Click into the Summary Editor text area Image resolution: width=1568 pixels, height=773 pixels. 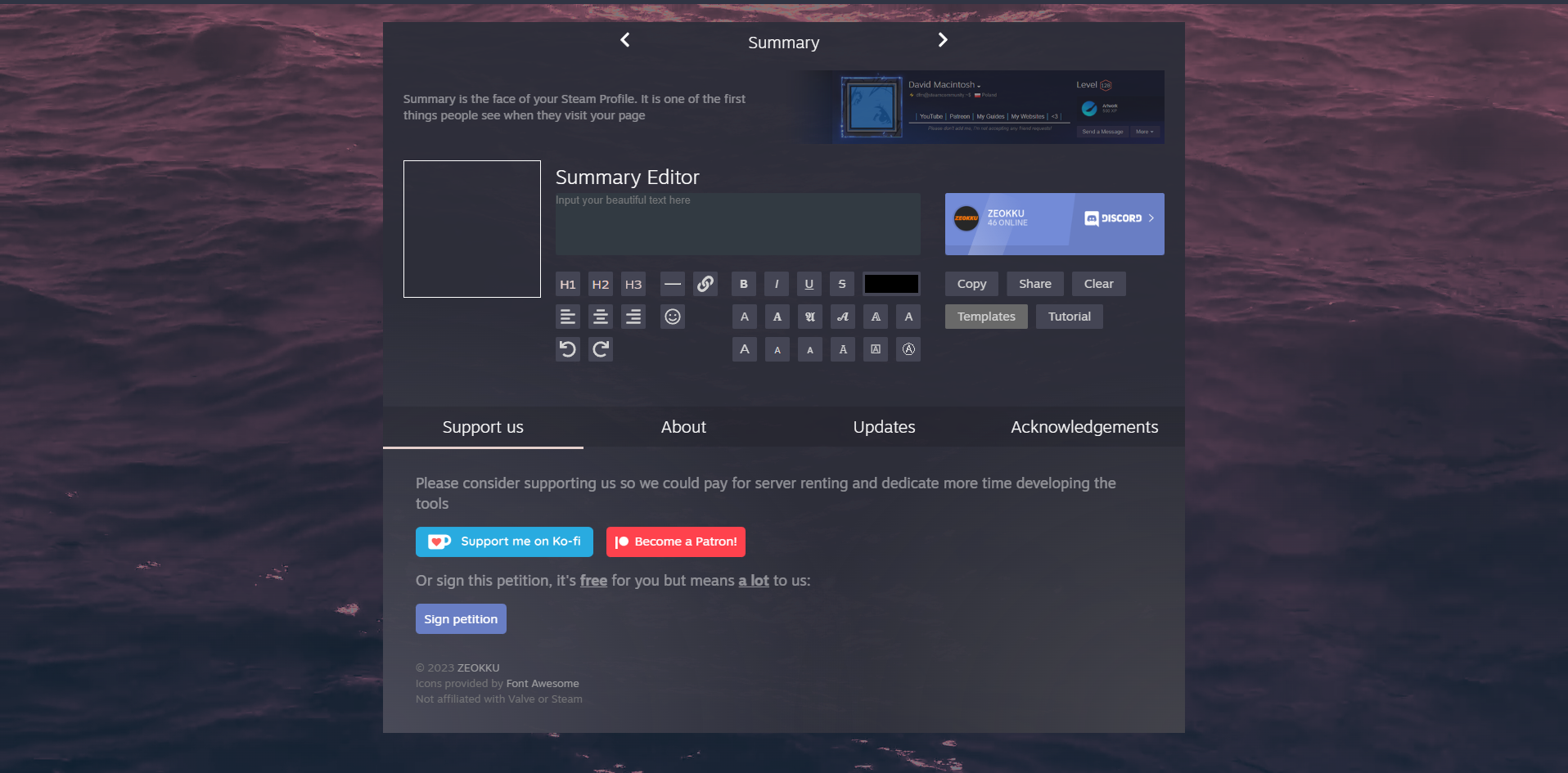(738, 224)
